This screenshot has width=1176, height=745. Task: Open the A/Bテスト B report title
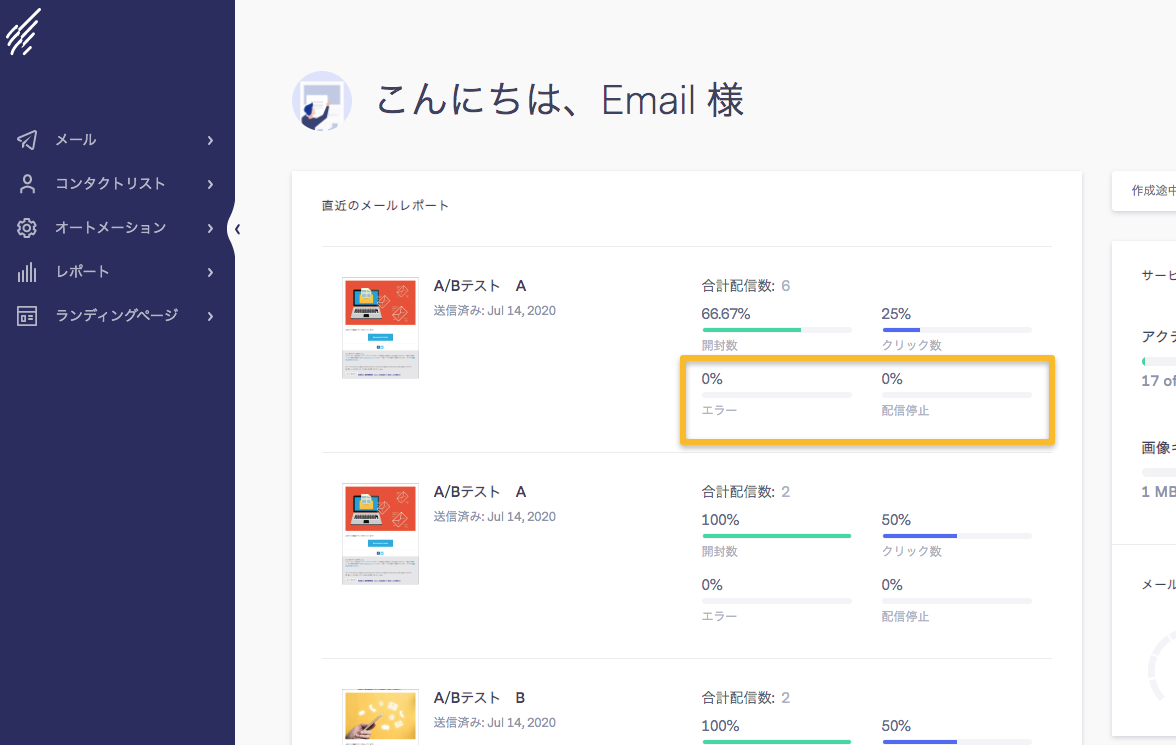[479, 698]
